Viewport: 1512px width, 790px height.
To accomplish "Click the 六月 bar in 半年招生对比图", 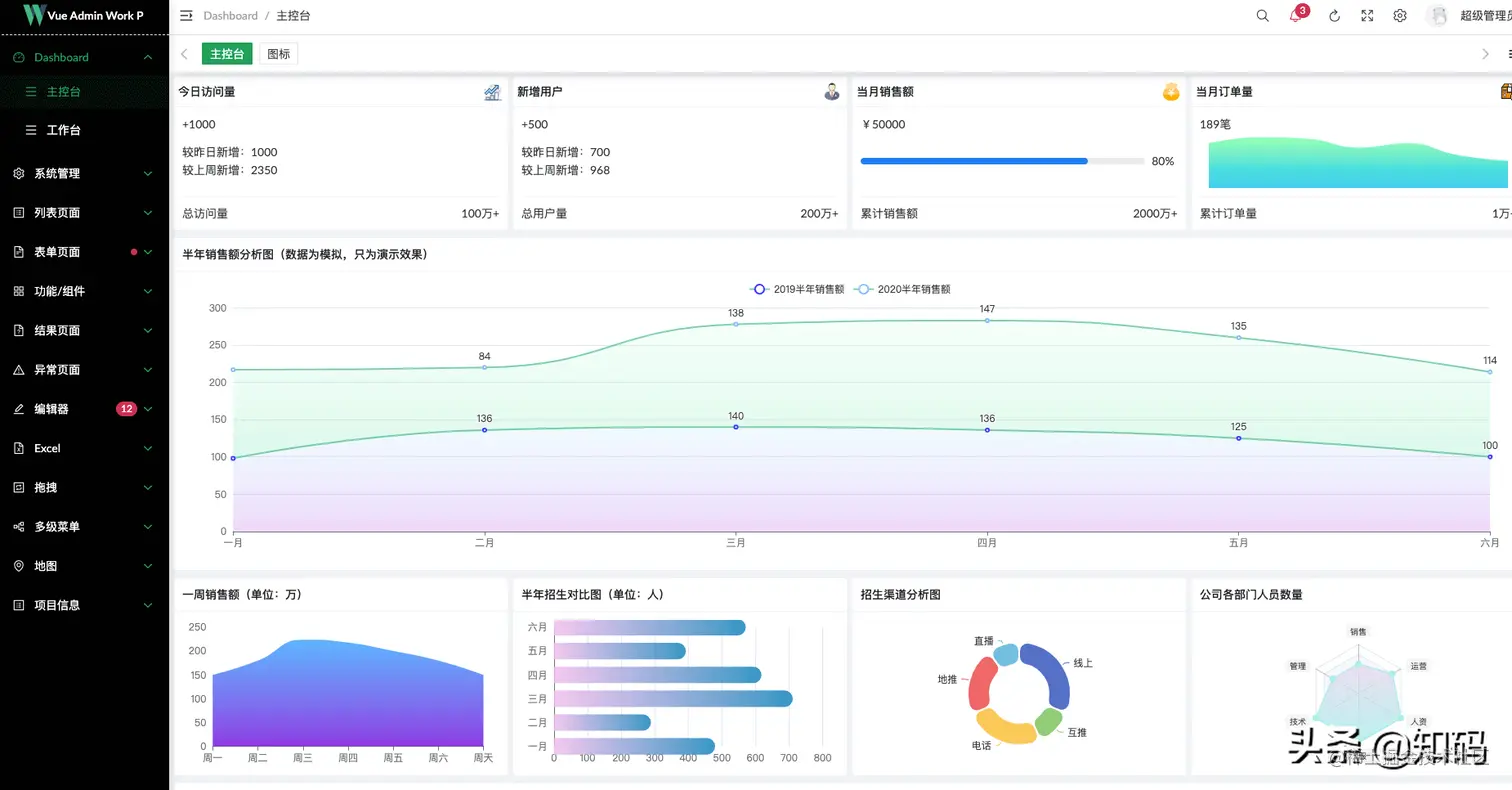I will tap(650, 627).
